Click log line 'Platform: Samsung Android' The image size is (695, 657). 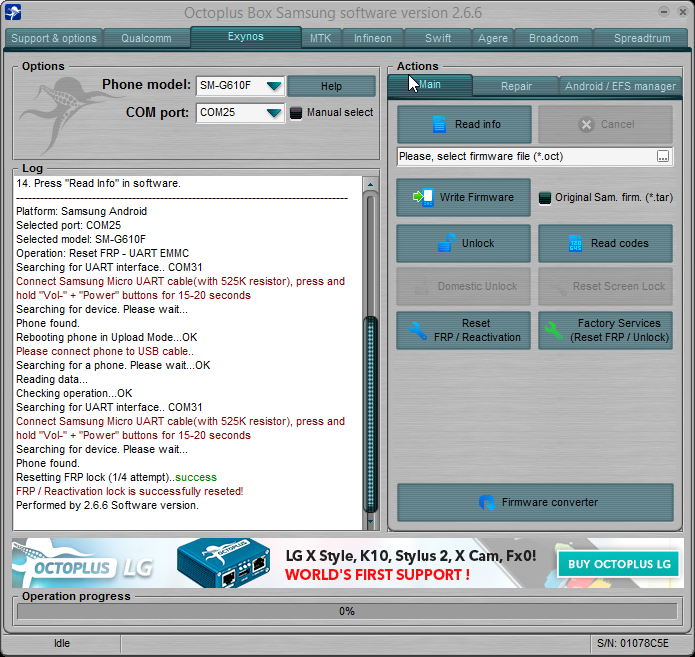pos(82,211)
